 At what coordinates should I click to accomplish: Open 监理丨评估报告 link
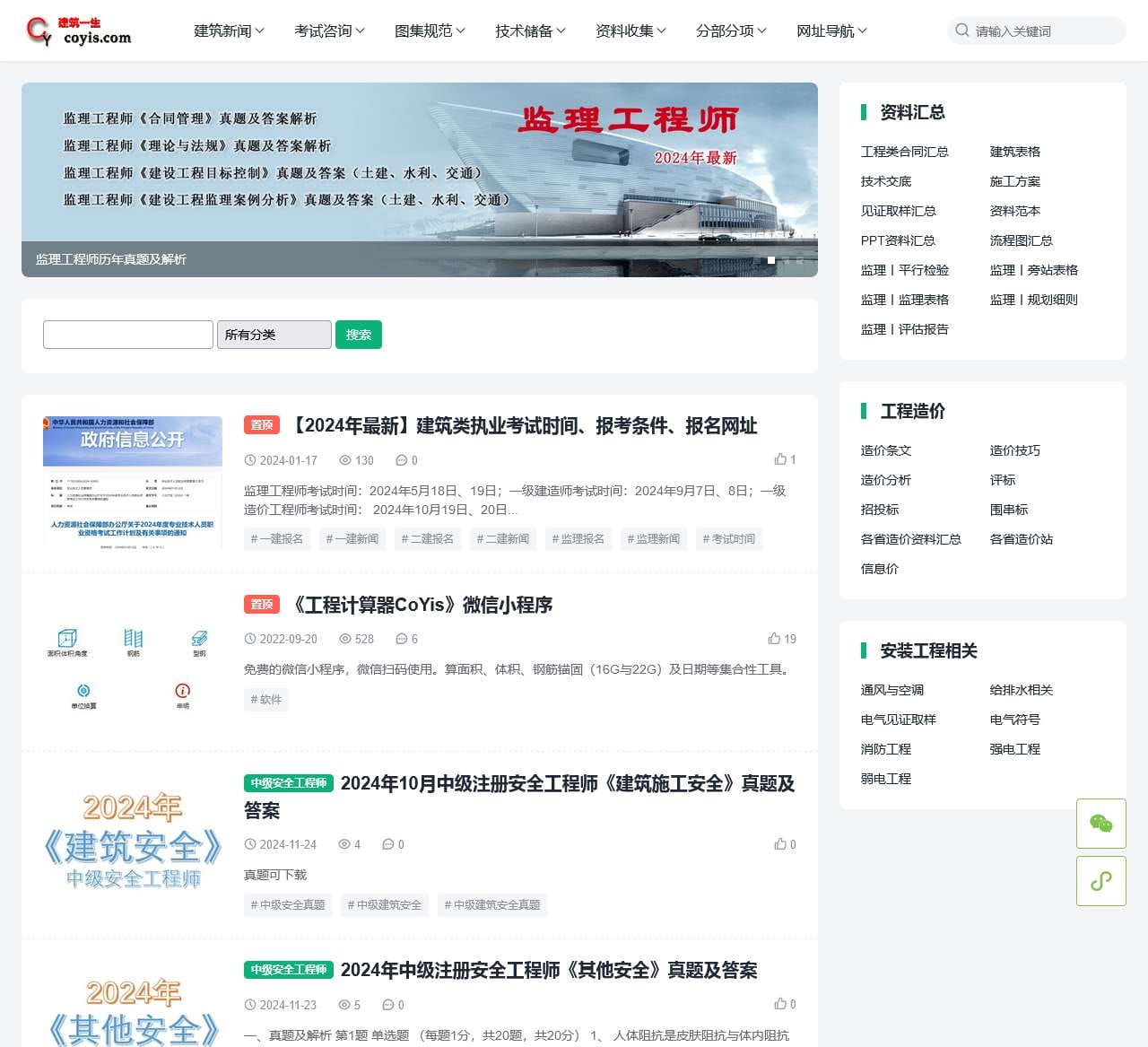905,329
